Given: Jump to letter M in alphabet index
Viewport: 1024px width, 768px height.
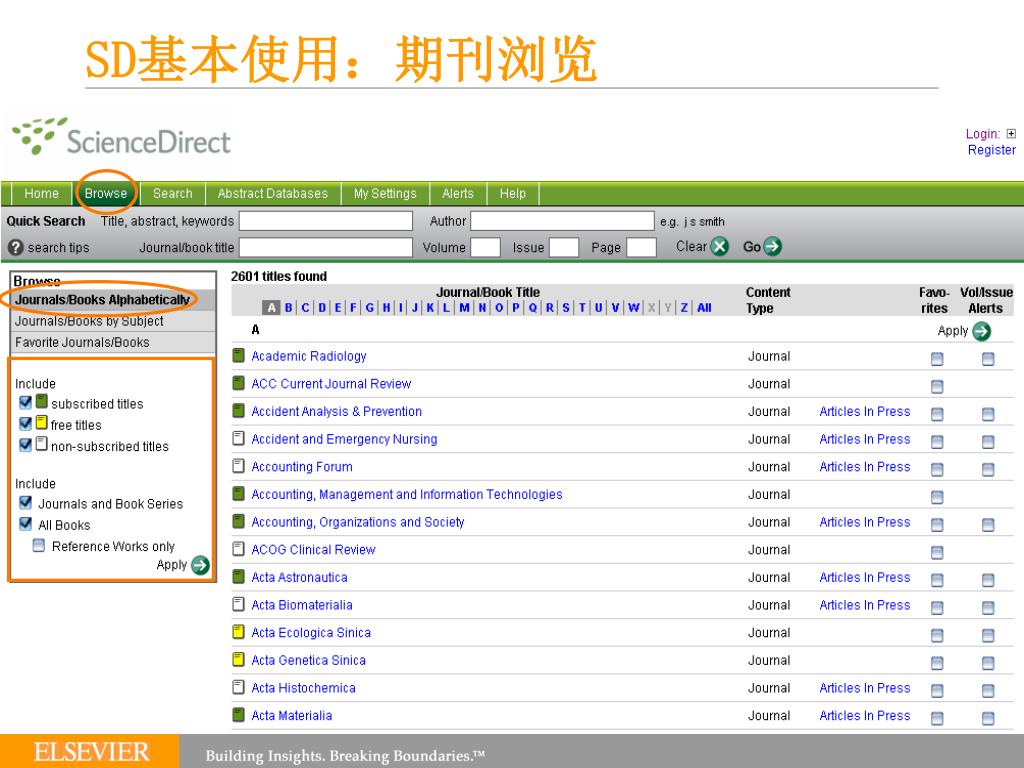Looking at the screenshot, I should [464, 308].
